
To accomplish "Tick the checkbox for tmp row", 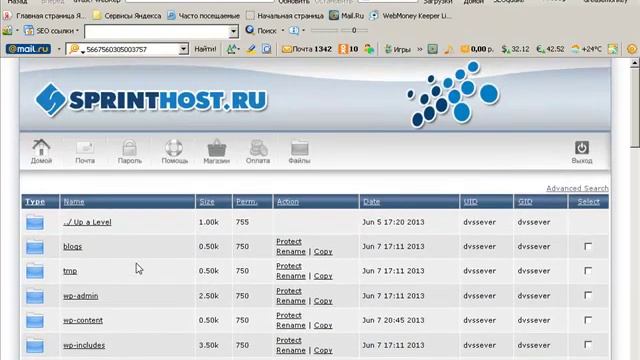I will click(x=588, y=271).
